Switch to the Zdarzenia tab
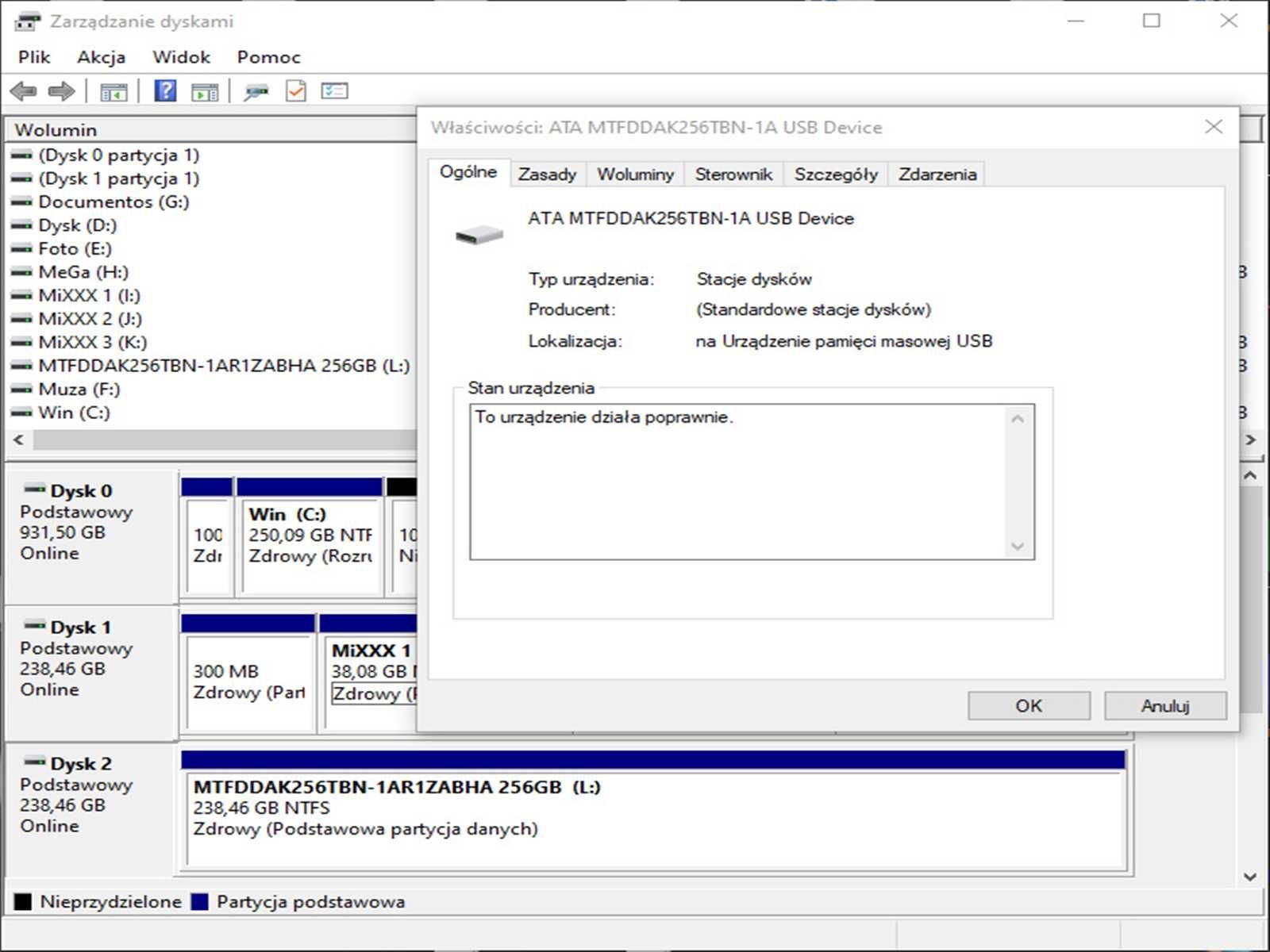 pos(937,175)
